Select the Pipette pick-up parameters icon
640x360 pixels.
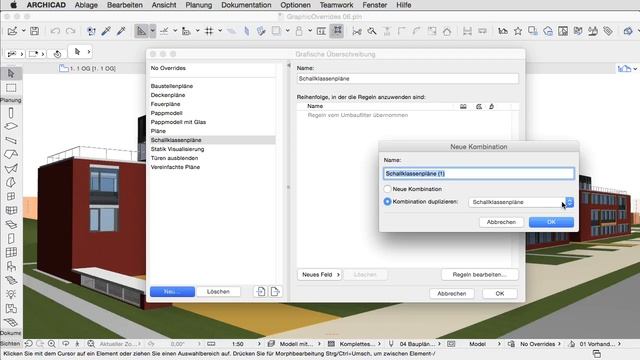(x=106, y=31)
